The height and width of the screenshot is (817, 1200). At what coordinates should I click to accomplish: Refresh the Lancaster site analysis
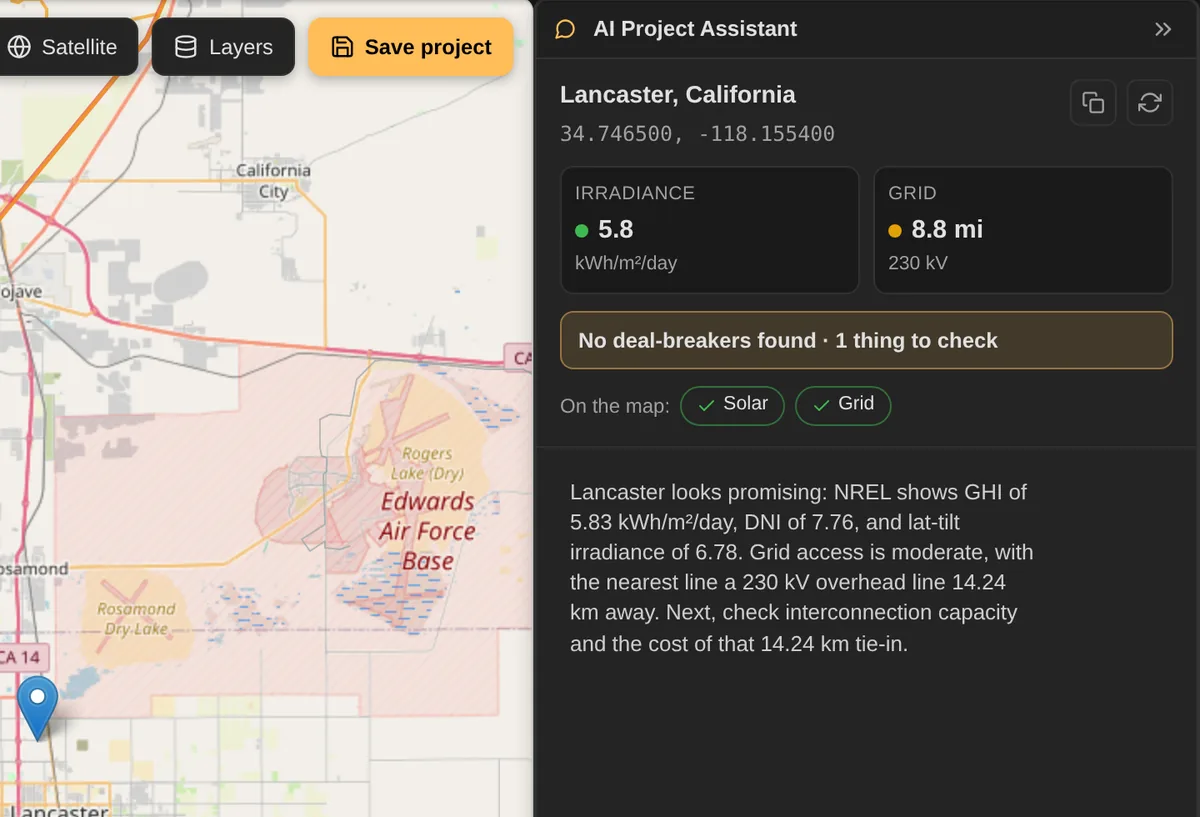tap(1150, 103)
